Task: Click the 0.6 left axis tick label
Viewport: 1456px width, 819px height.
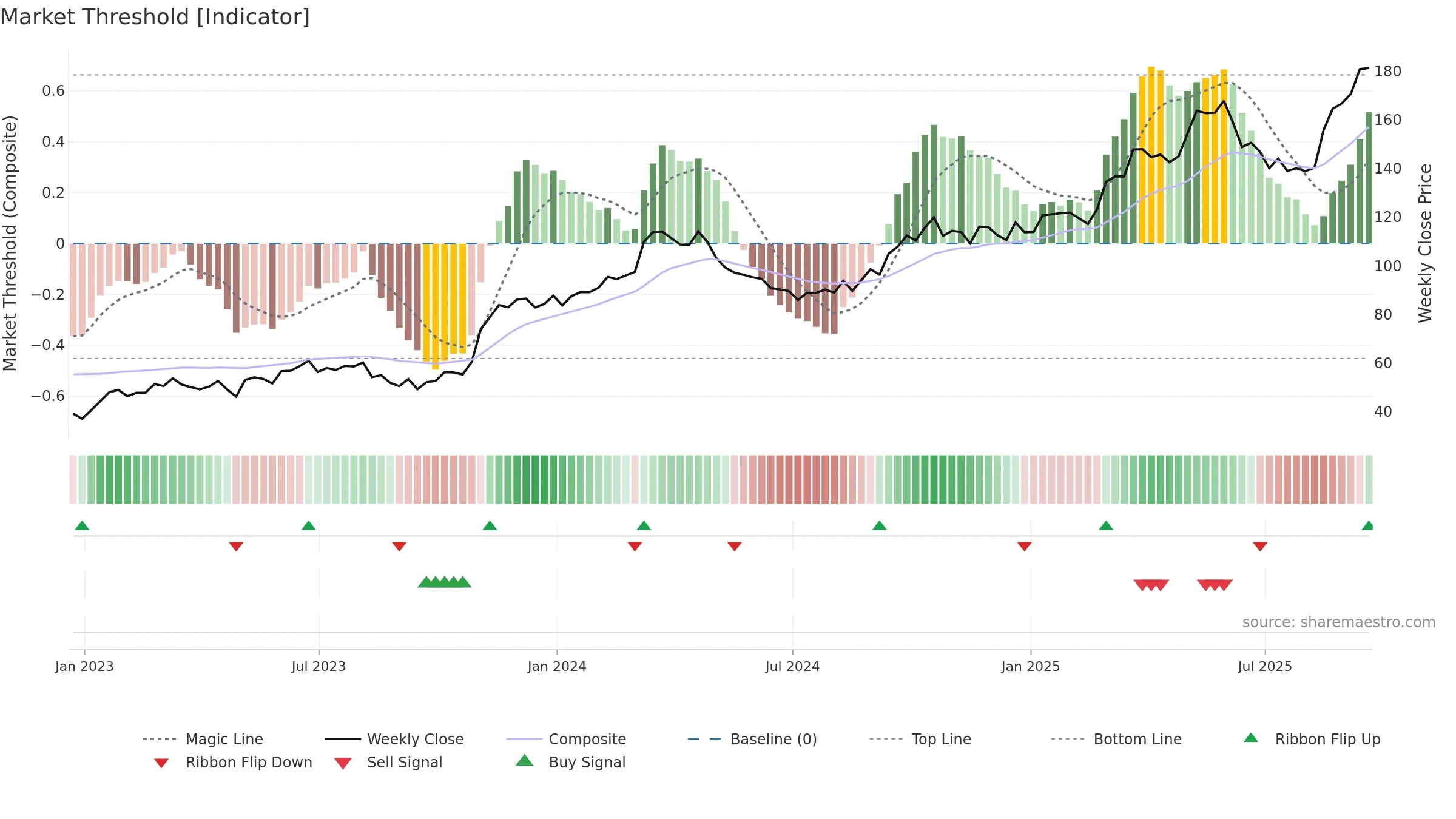Action: click(53, 91)
